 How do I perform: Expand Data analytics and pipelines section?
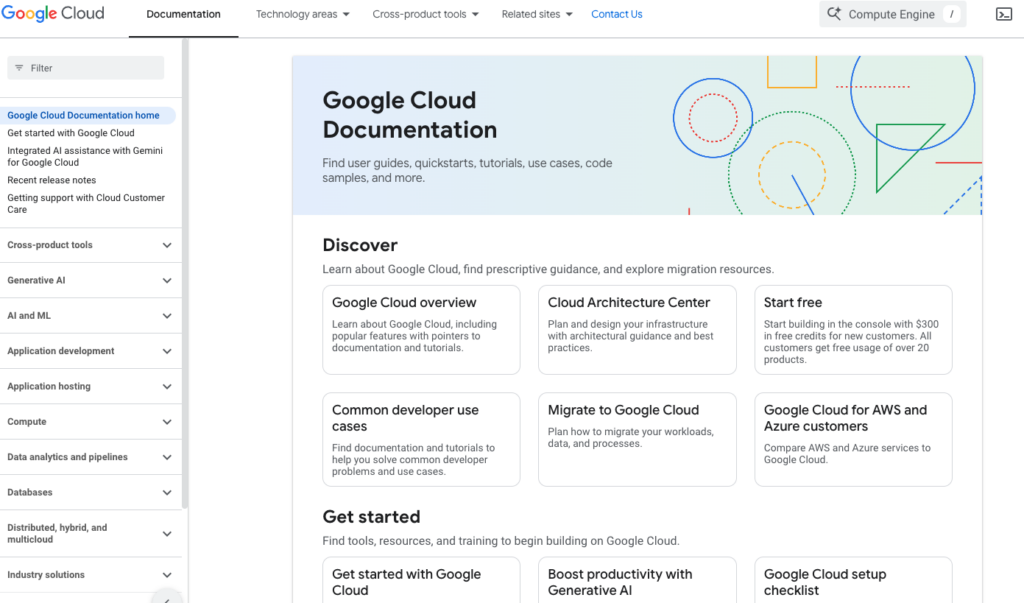point(90,457)
